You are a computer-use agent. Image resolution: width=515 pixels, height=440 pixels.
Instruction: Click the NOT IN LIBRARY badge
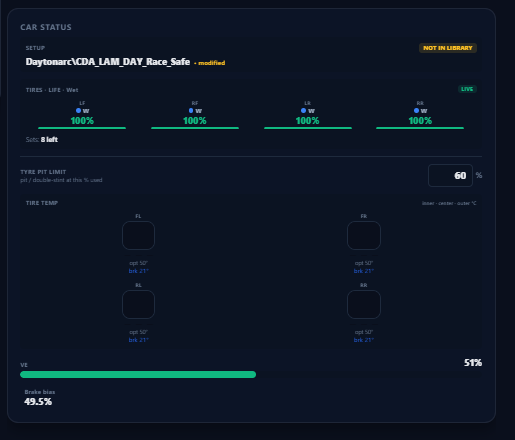448,48
